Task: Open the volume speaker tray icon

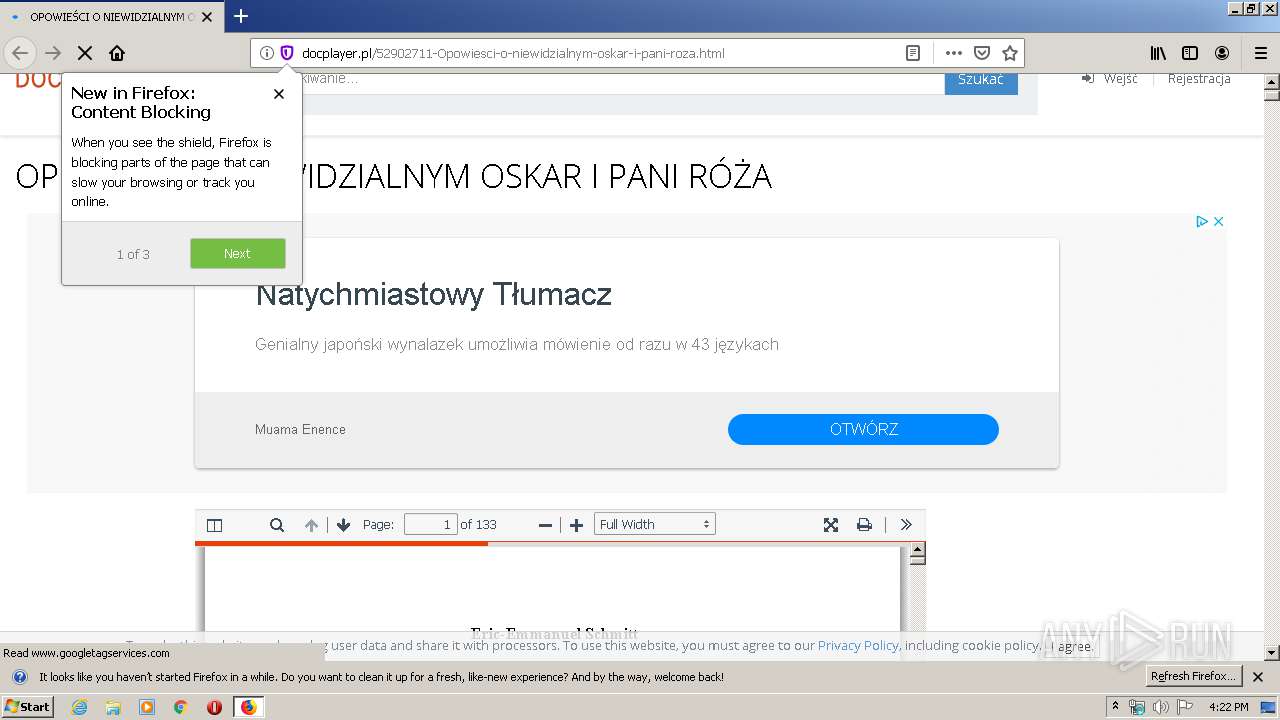Action: point(1161,707)
